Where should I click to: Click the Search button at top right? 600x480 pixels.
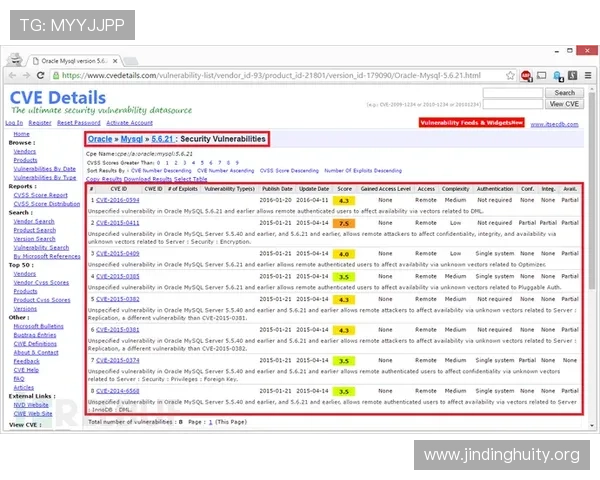point(564,93)
